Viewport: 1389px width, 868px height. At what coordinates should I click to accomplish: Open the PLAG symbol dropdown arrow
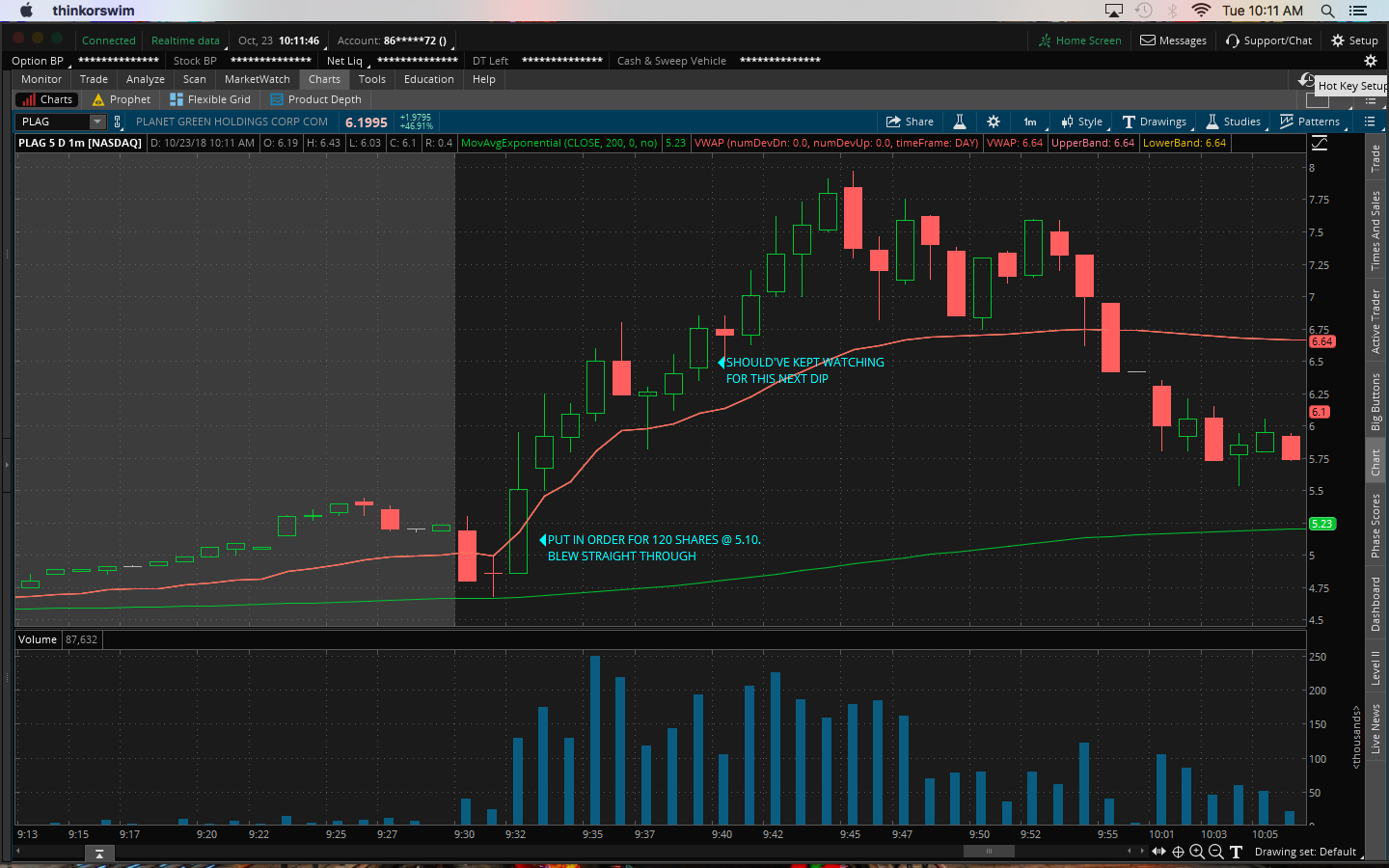coord(97,122)
